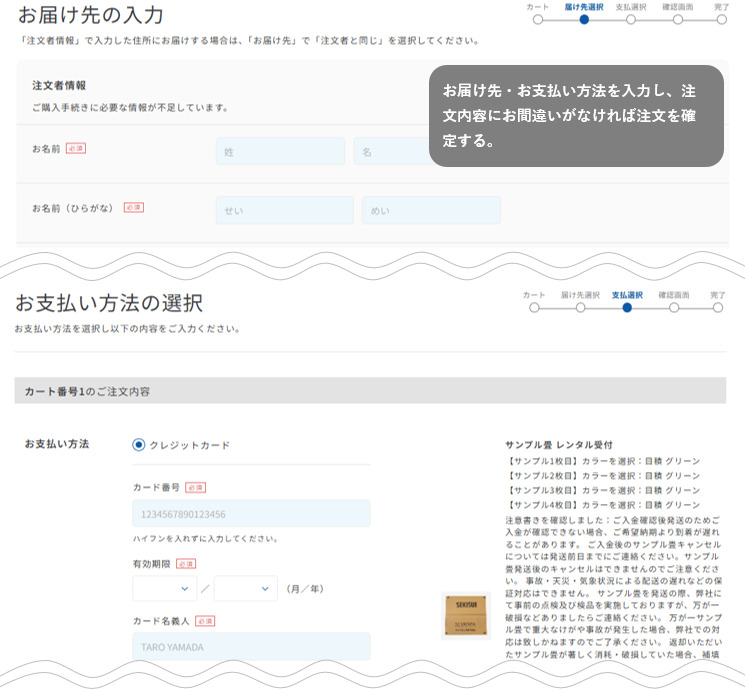Click the 【サンプル3枚目】 color option line
The width and height of the screenshot is (745, 689).
[602, 490]
